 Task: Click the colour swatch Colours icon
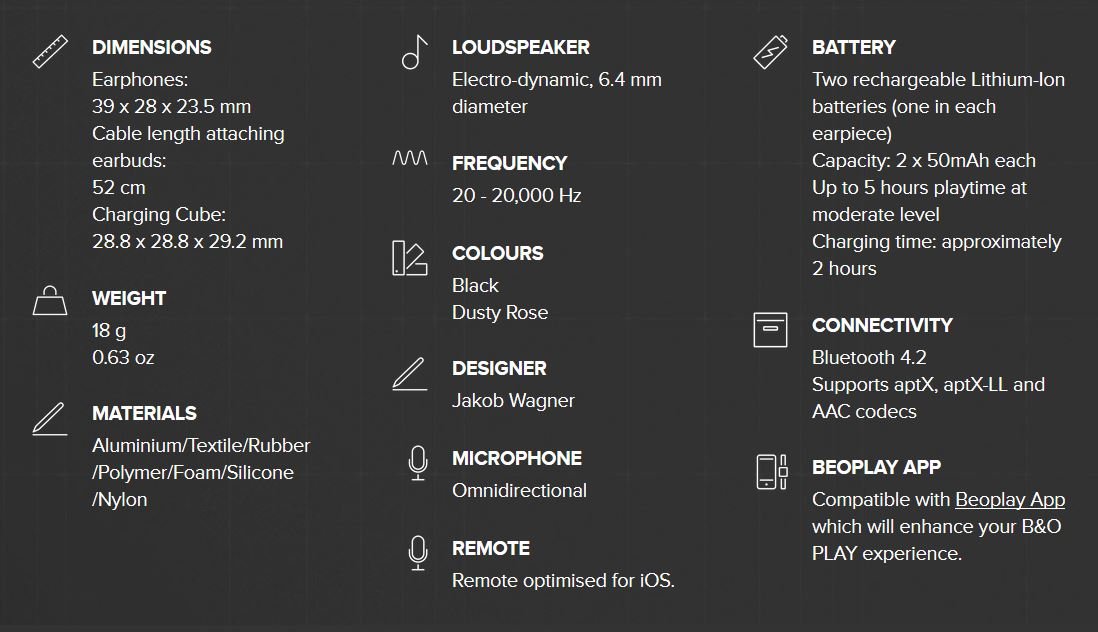pyautogui.click(x=410, y=258)
